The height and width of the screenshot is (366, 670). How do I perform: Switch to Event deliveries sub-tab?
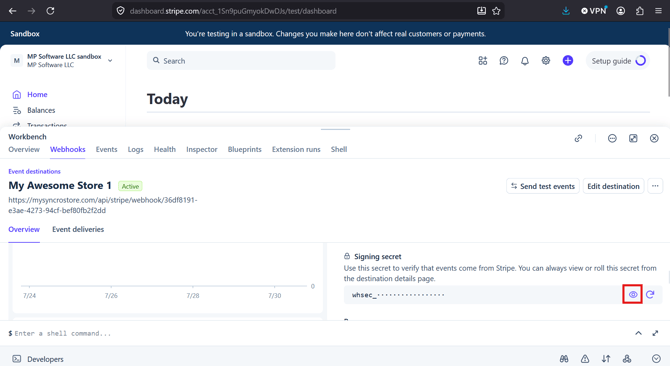[78, 229]
